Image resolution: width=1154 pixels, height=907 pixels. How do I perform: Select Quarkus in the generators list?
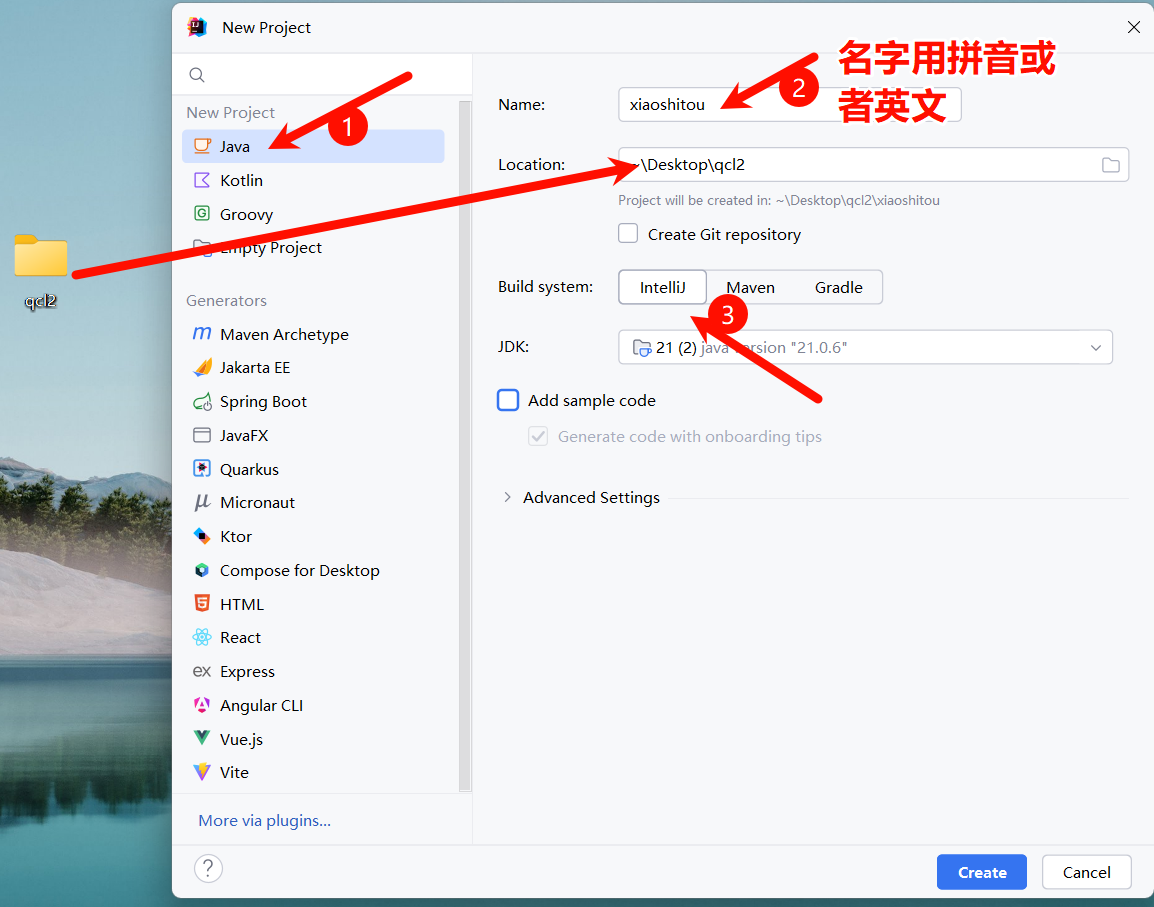pyautogui.click(x=313, y=469)
